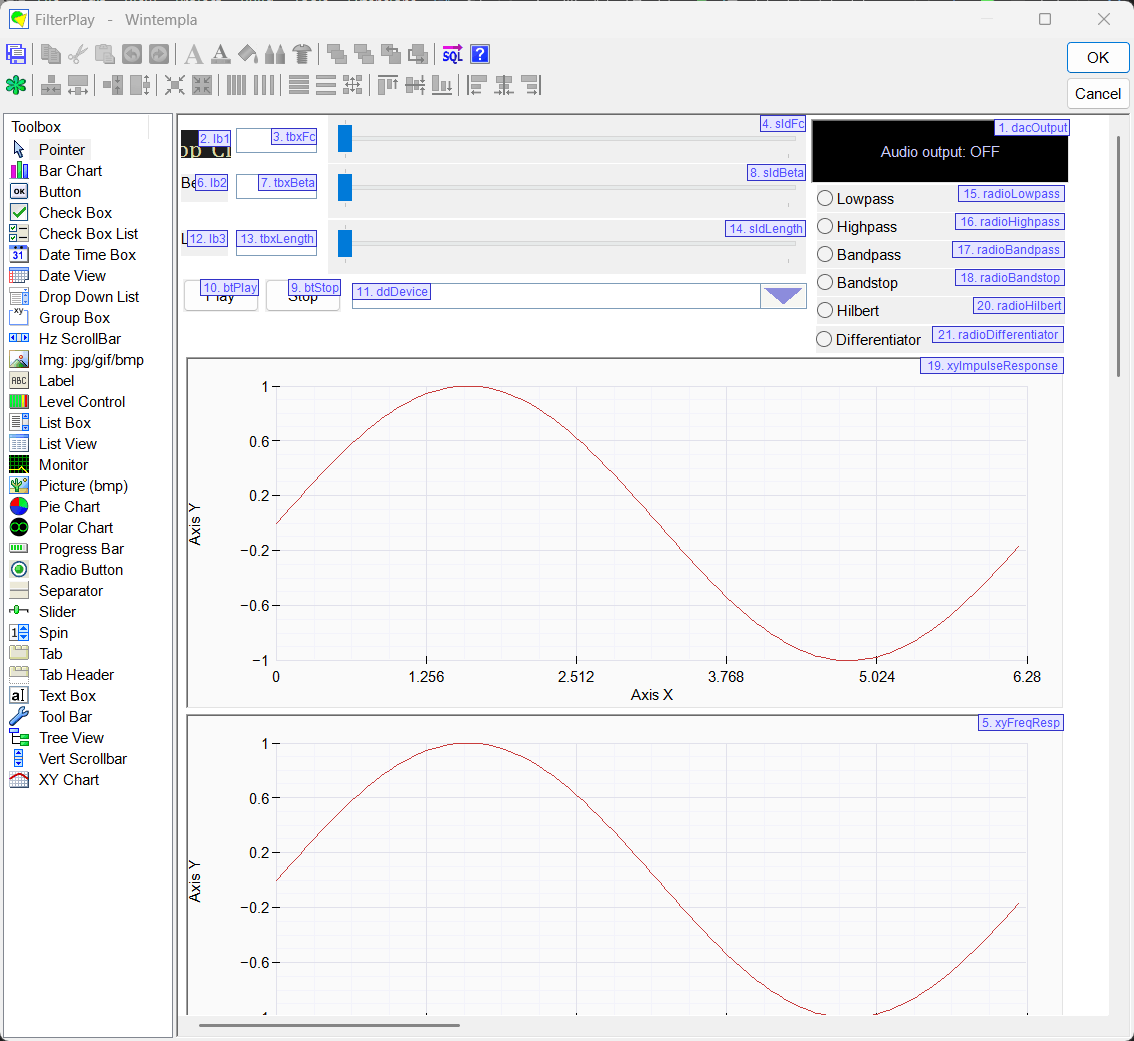
Task: Click the screw properties icon
Action: pos(302,54)
